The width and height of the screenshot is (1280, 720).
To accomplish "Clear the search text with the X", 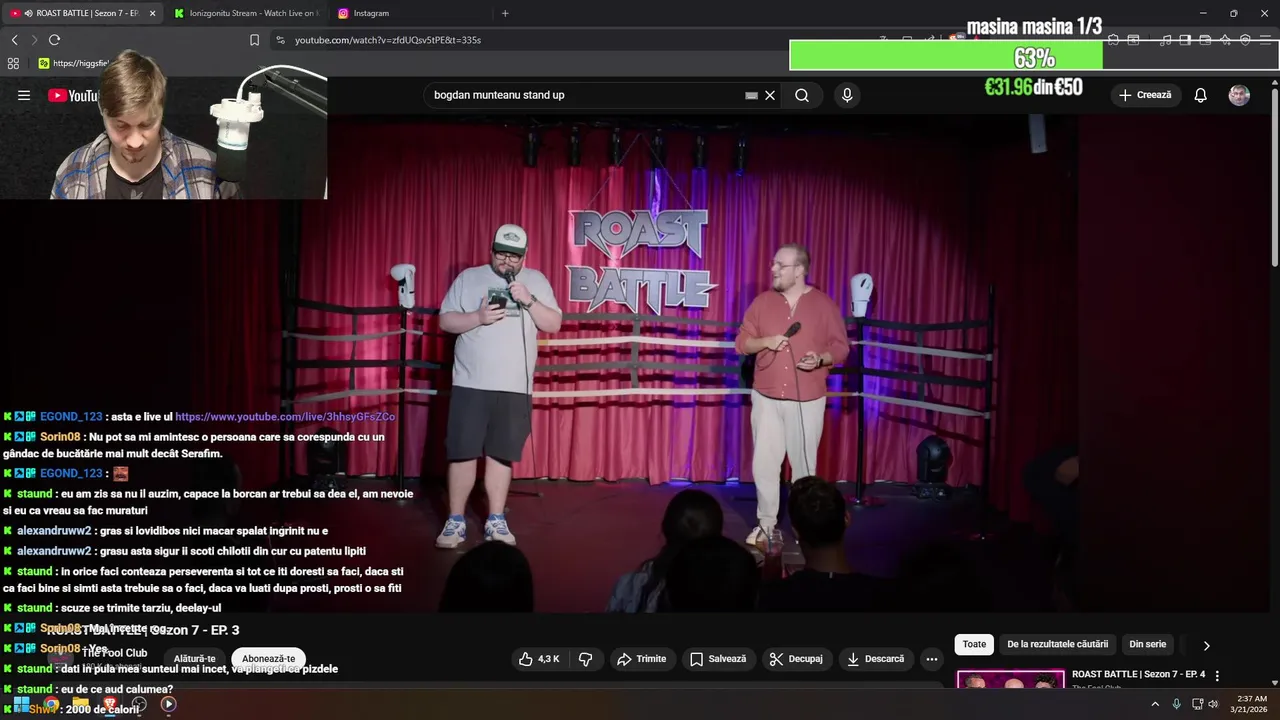I will (770, 95).
